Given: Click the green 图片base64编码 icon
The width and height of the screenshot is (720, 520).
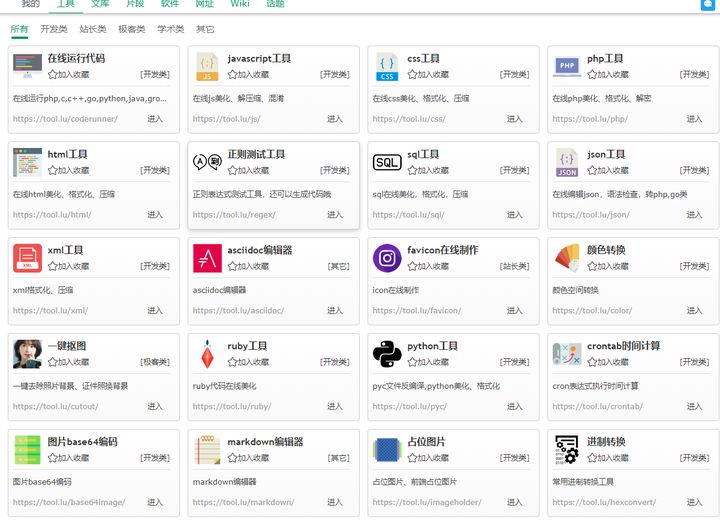Looking at the screenshot, I should (28, 450).
